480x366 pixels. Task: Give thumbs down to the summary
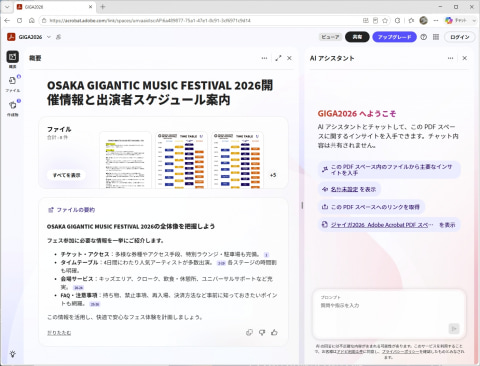(x=262, y=332)
